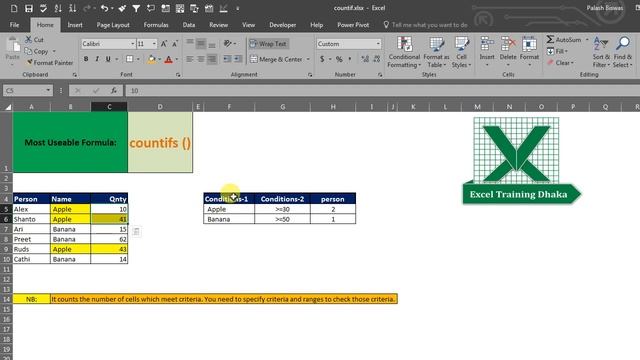Click the Tell me what you want search box
Image resolution: width=640 pixels, height=360 pixels.
click(426, 25)
